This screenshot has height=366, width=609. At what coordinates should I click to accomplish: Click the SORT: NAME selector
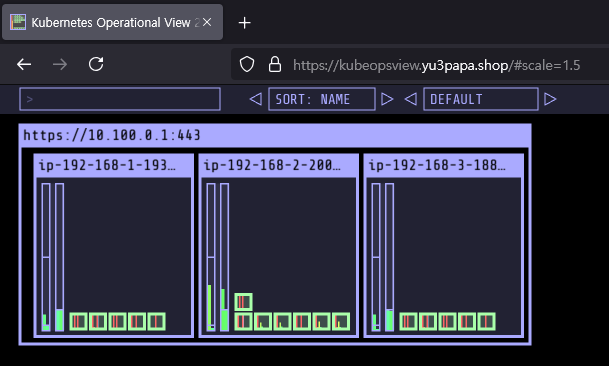[x=322, y=99]
